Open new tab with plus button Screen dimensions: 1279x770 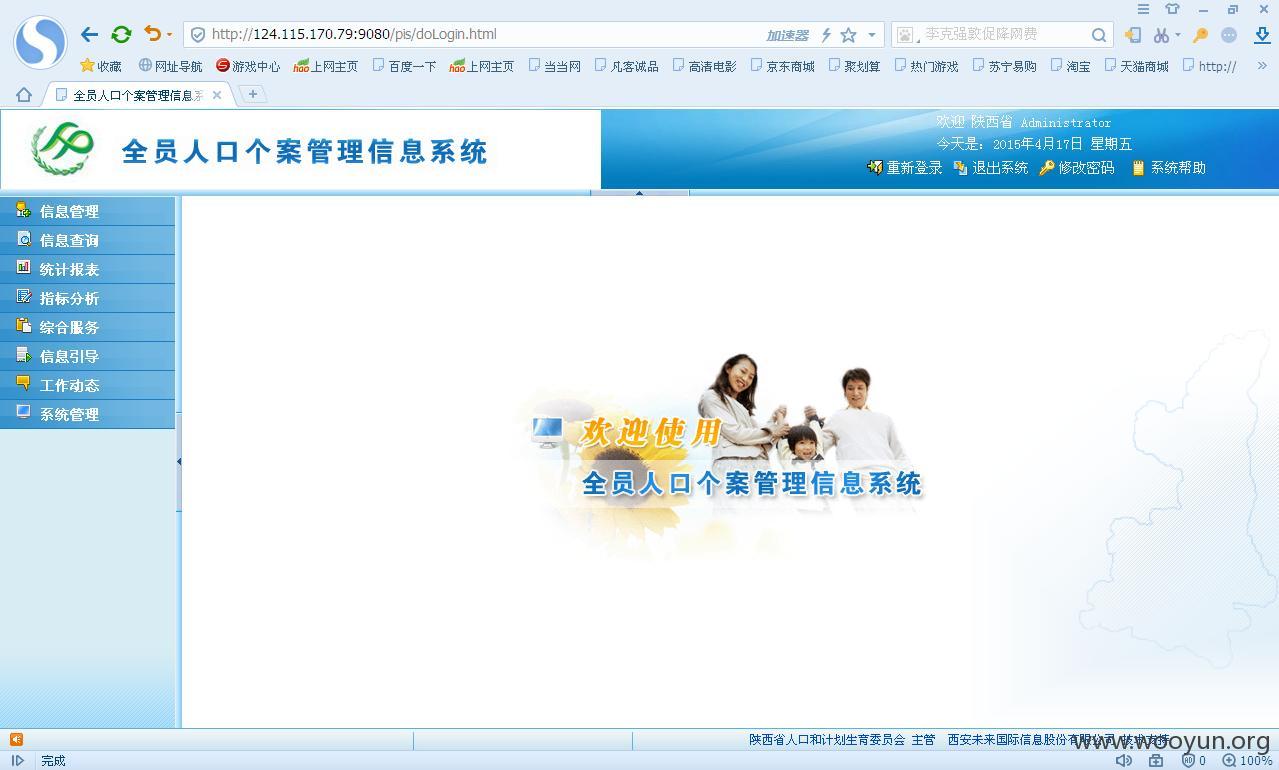(253, 94)
